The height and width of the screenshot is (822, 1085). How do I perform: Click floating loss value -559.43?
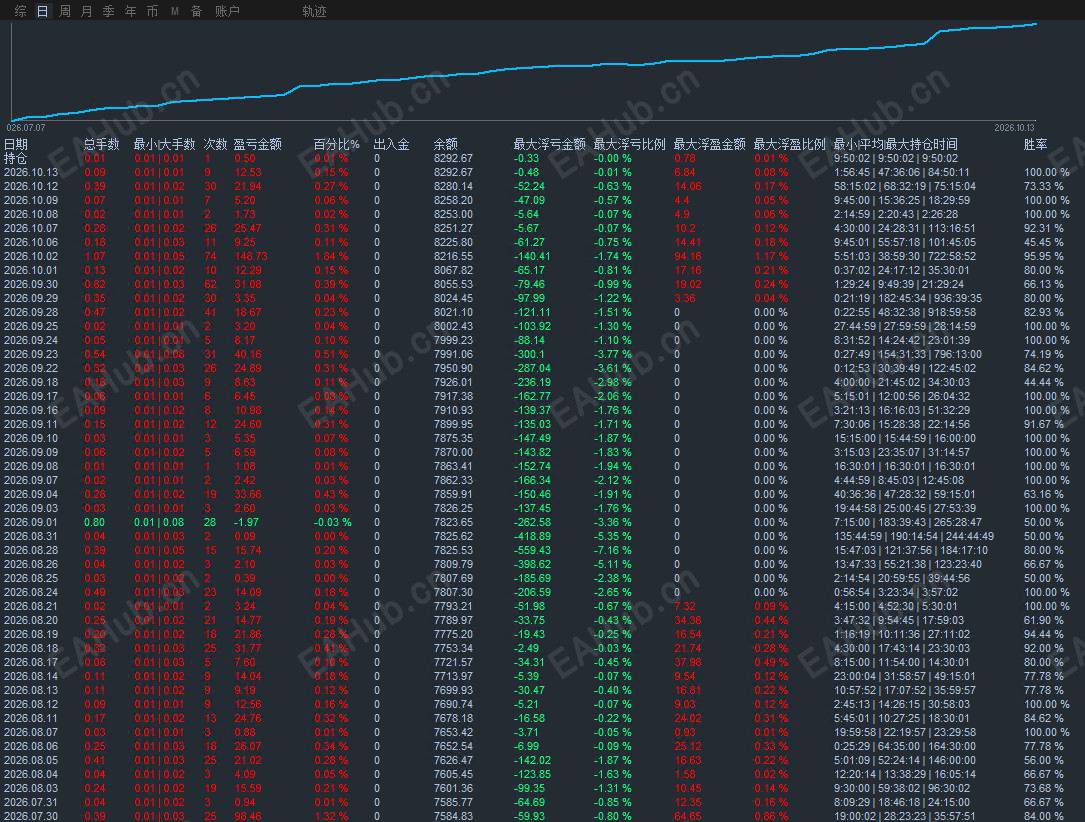click(x=532, y=550)
